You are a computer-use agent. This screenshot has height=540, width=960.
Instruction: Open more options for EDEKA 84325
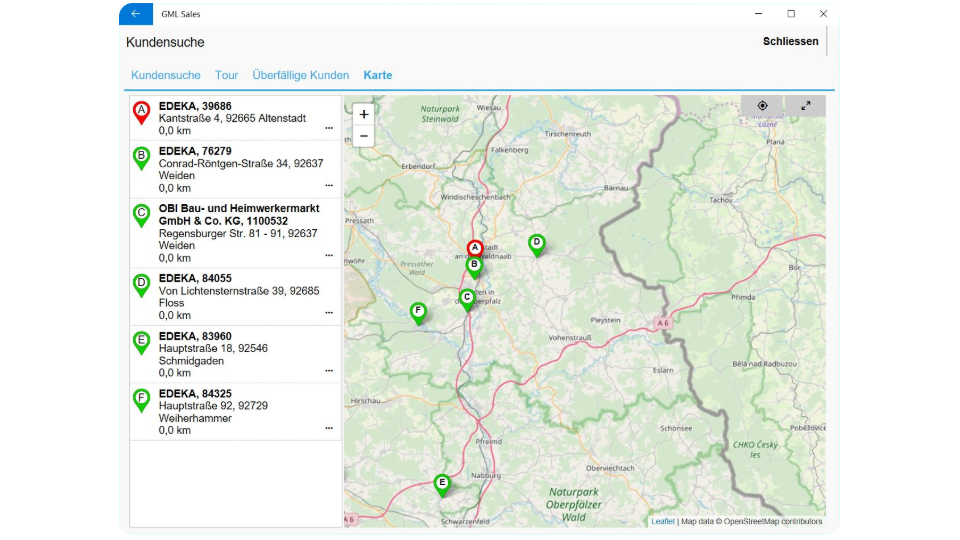[x=329, y=428]
